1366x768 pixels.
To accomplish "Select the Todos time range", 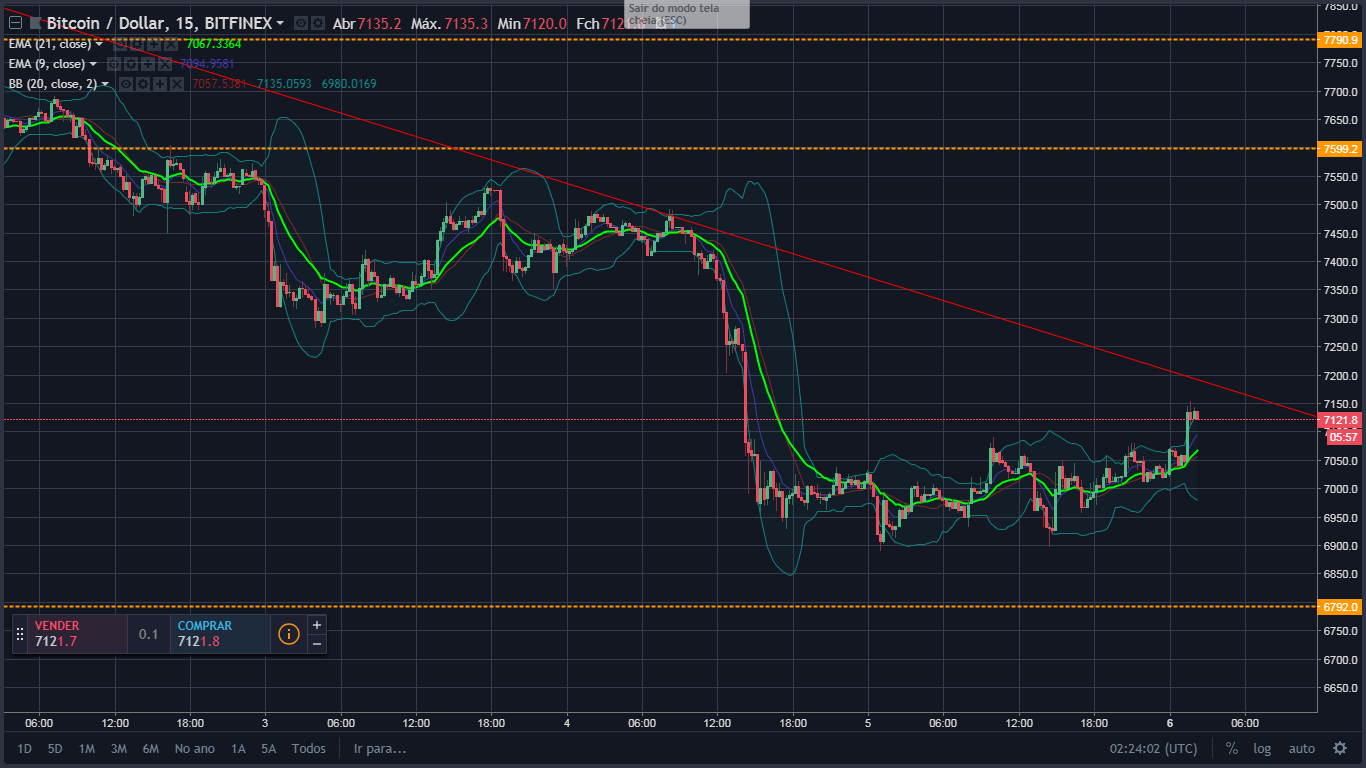I will tap(309, 748).
